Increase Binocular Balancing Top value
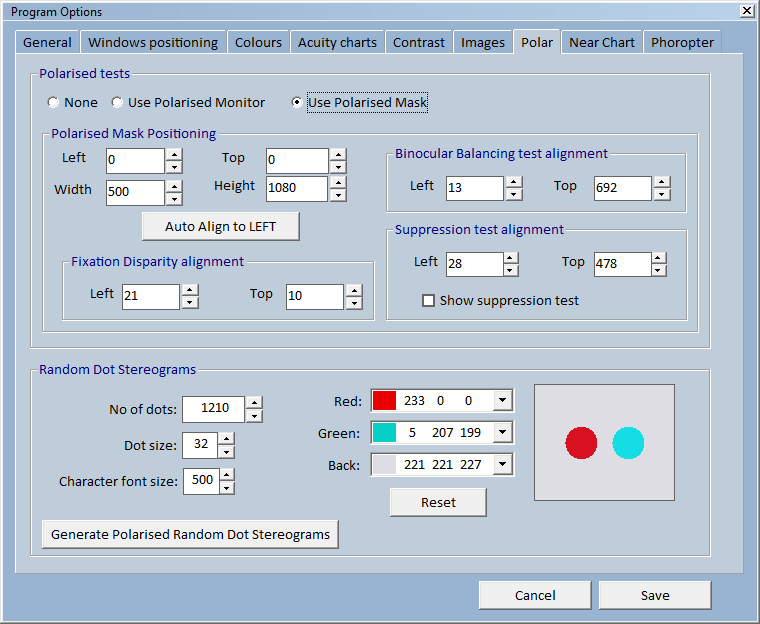760x624 pixels. (x=662, y=182)
